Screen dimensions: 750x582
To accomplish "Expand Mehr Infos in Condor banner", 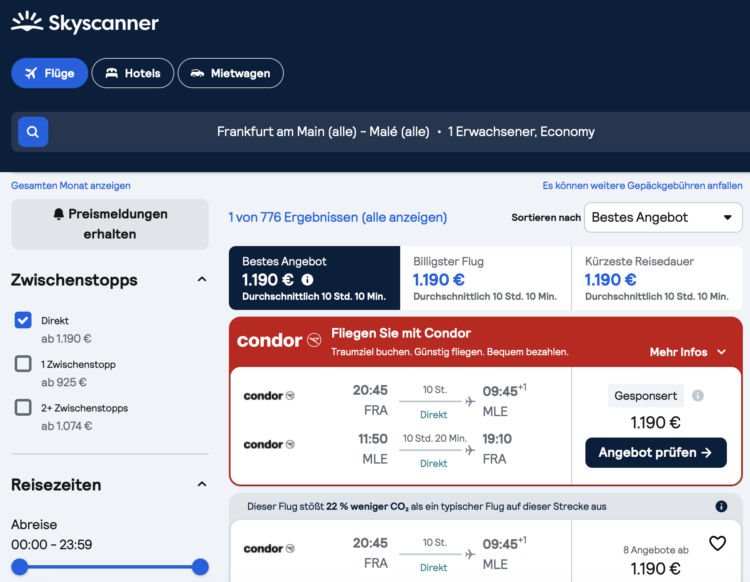I will 688,352.
